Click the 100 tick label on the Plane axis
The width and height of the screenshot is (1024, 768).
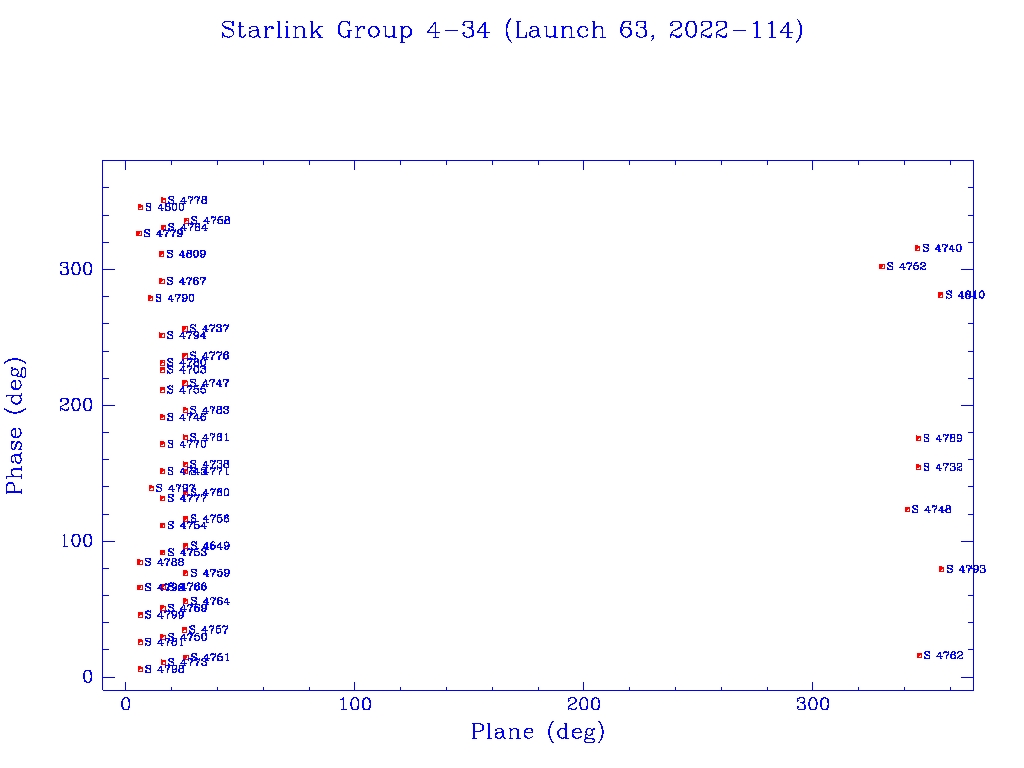coord(355,704)
